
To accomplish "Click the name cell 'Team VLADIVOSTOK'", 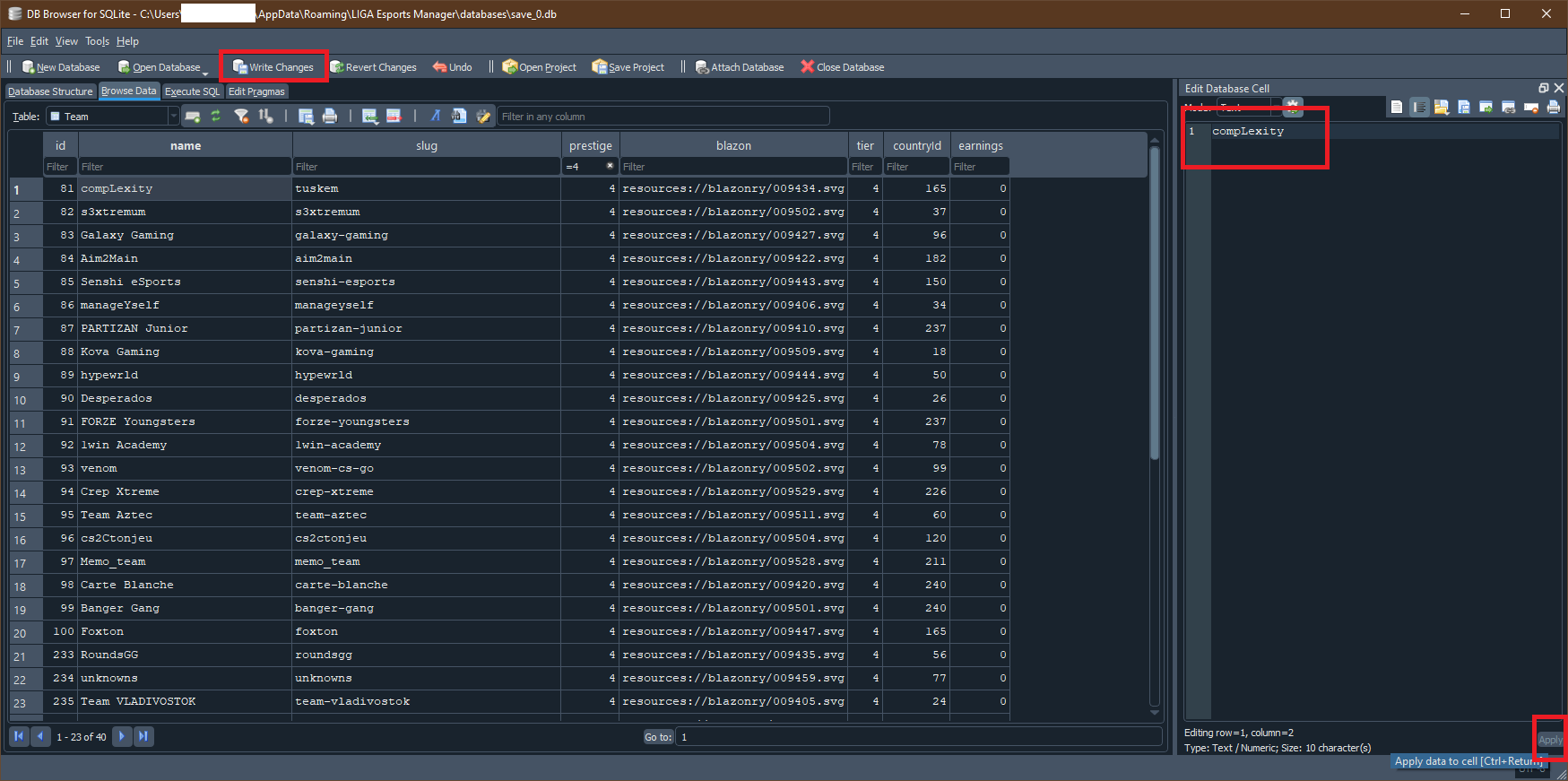I will [185, 701].
